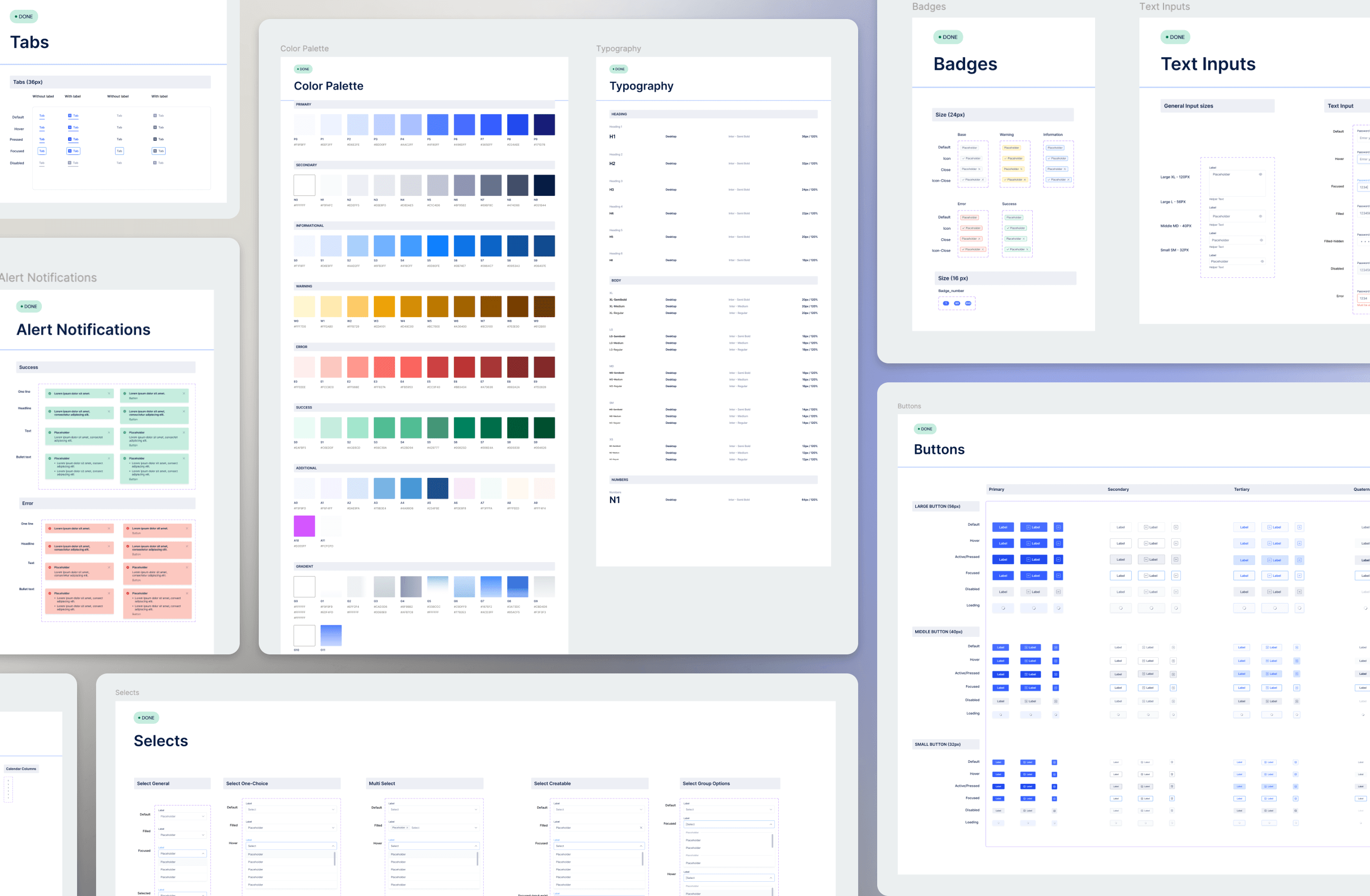Select the Focused tab with label in Tabs
This screenshot has width=1370, height=896.
click(x=73, y=151)
